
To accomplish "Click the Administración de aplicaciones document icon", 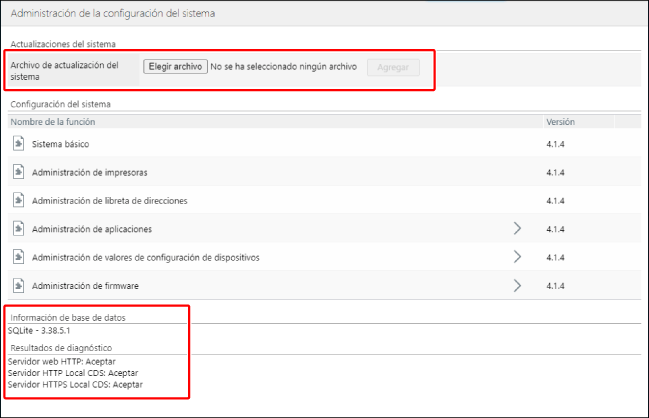I will (19, 228).
